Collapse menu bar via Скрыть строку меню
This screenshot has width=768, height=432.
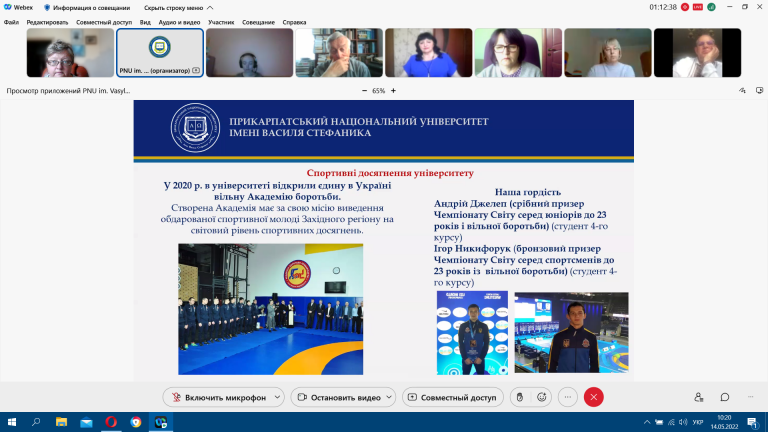click(x=178, y=8)
